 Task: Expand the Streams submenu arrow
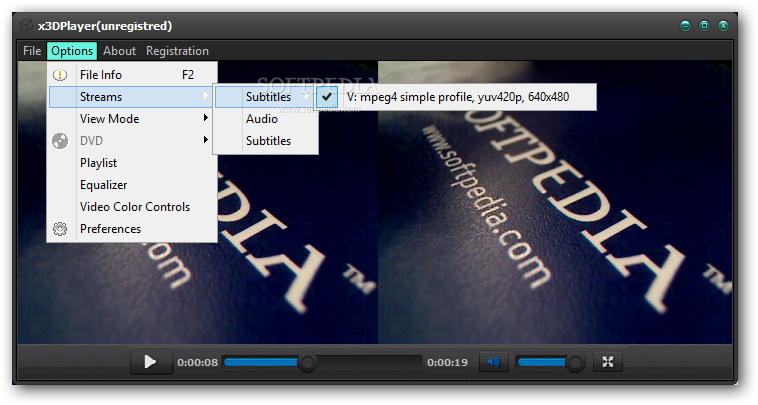(206, 96)
